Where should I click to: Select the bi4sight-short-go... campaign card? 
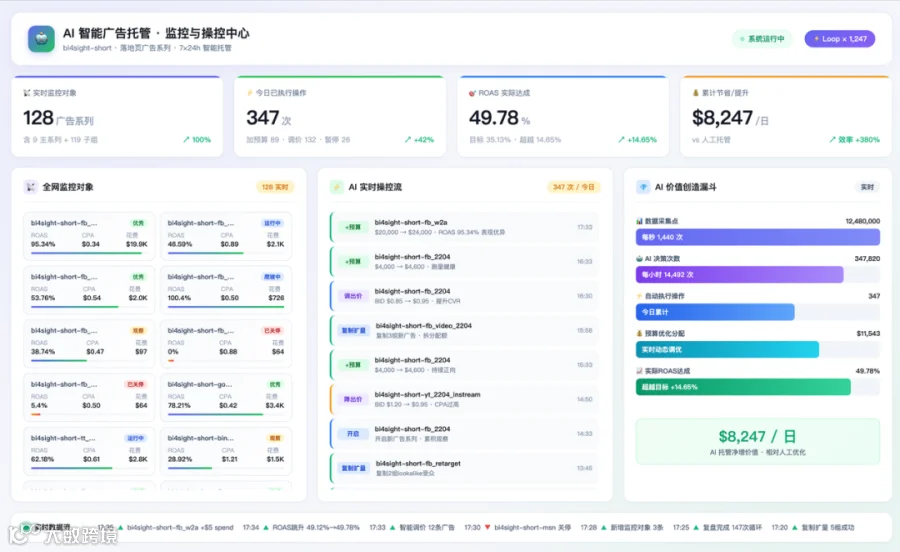(226, 398)
